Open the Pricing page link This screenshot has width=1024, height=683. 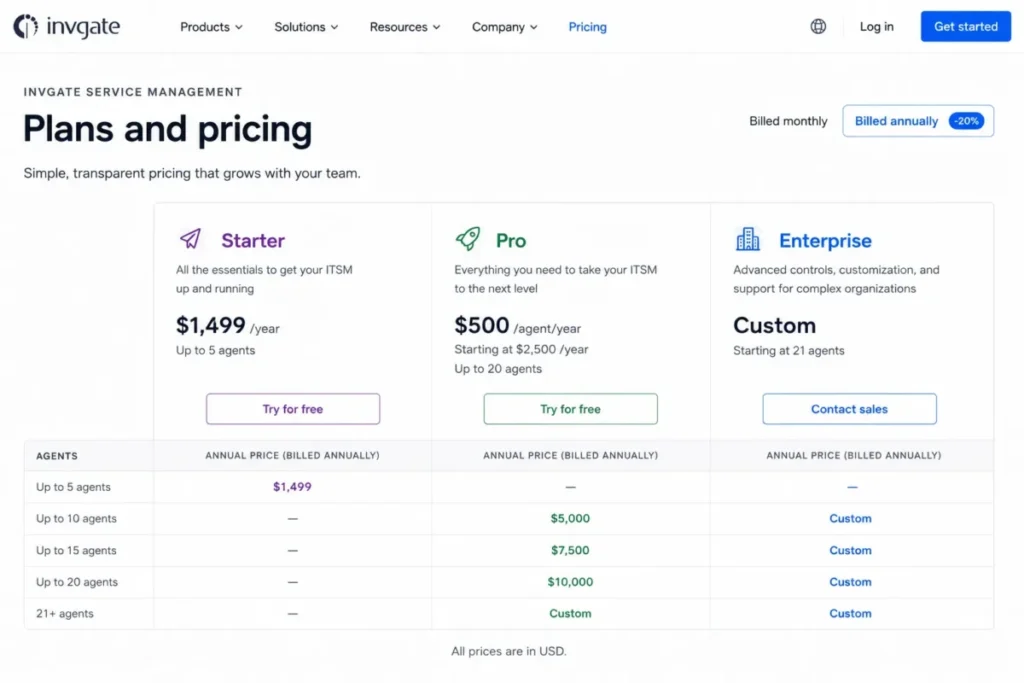(x=587, y=27)
